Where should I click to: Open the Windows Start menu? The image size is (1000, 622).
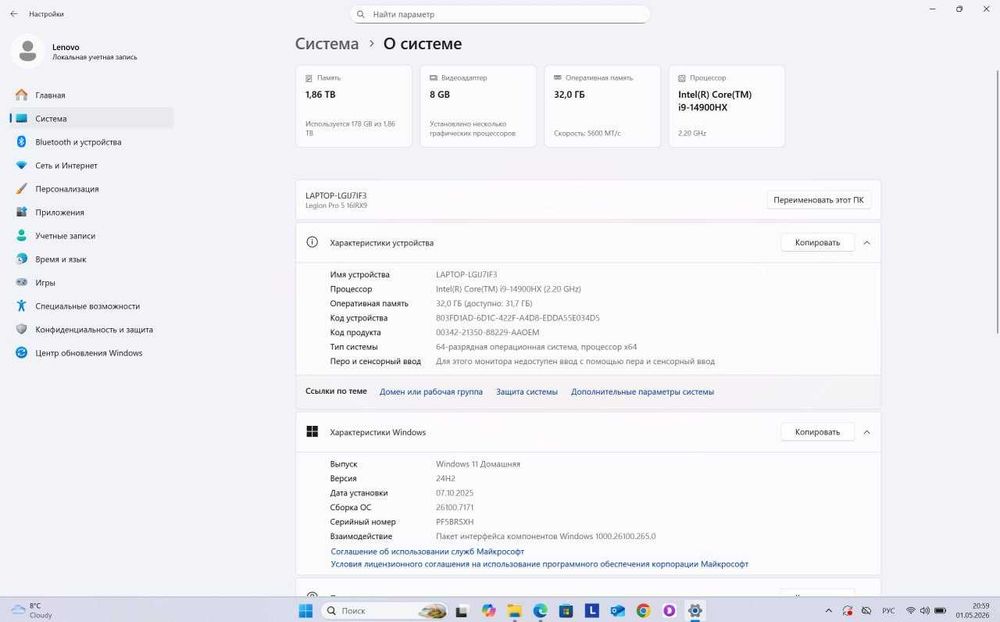point(306,611)
